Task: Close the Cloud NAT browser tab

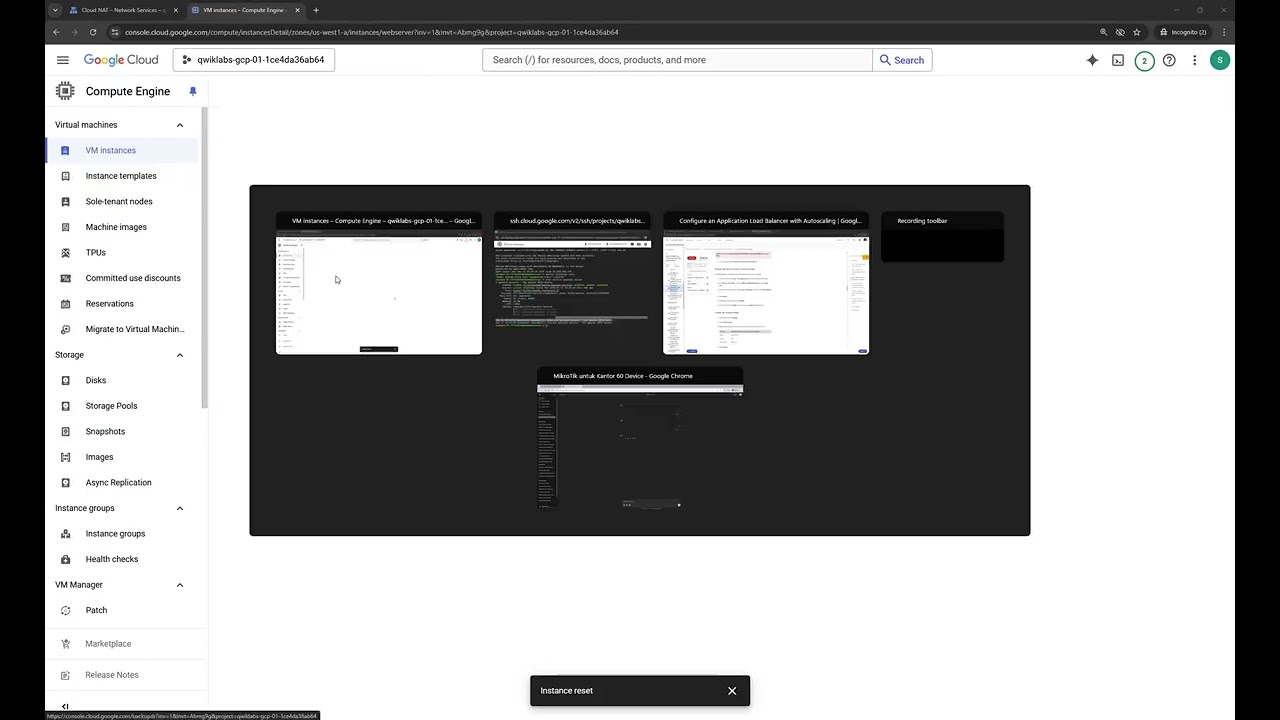Action: click(x=176, y=10)
